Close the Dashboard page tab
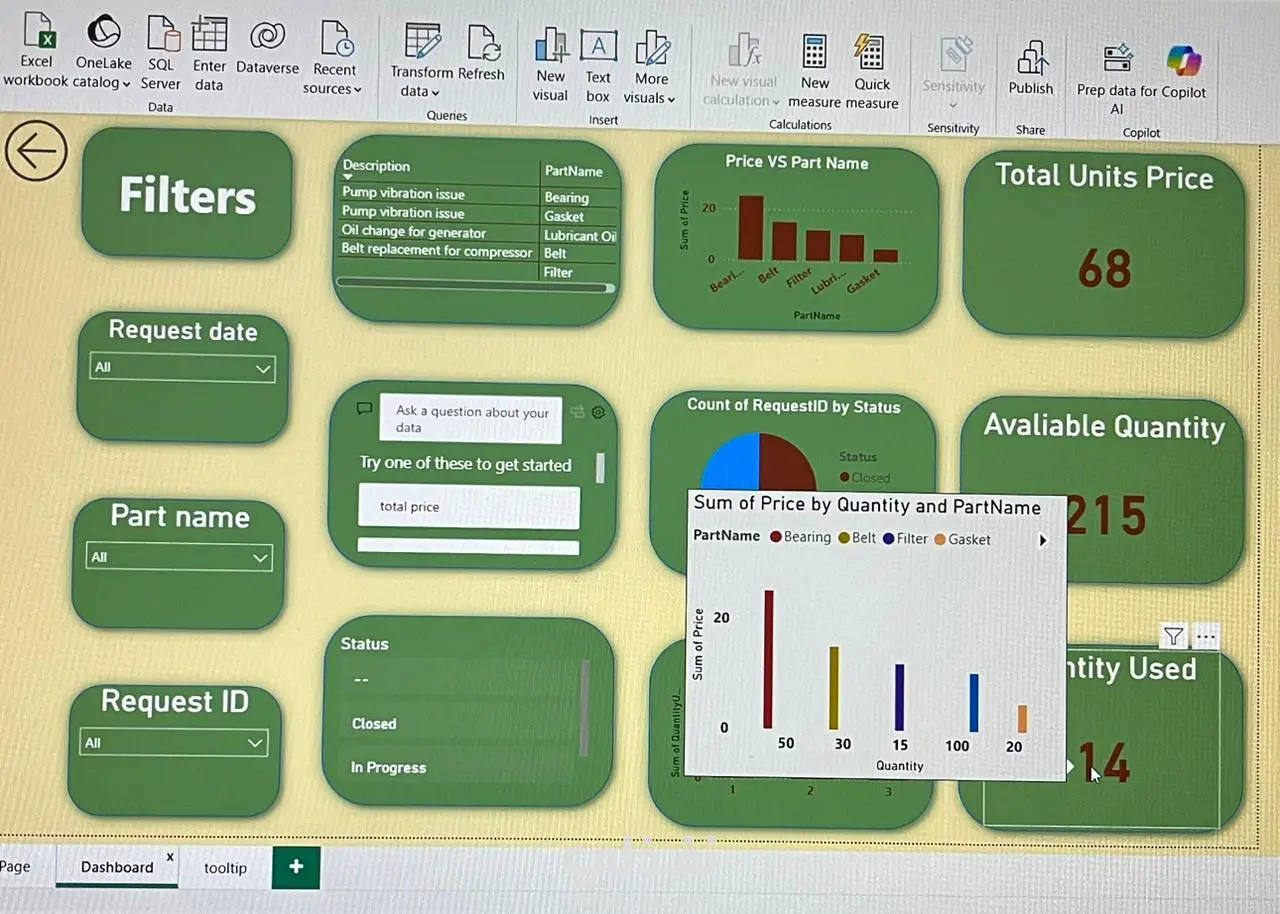 tap(170, 857)
